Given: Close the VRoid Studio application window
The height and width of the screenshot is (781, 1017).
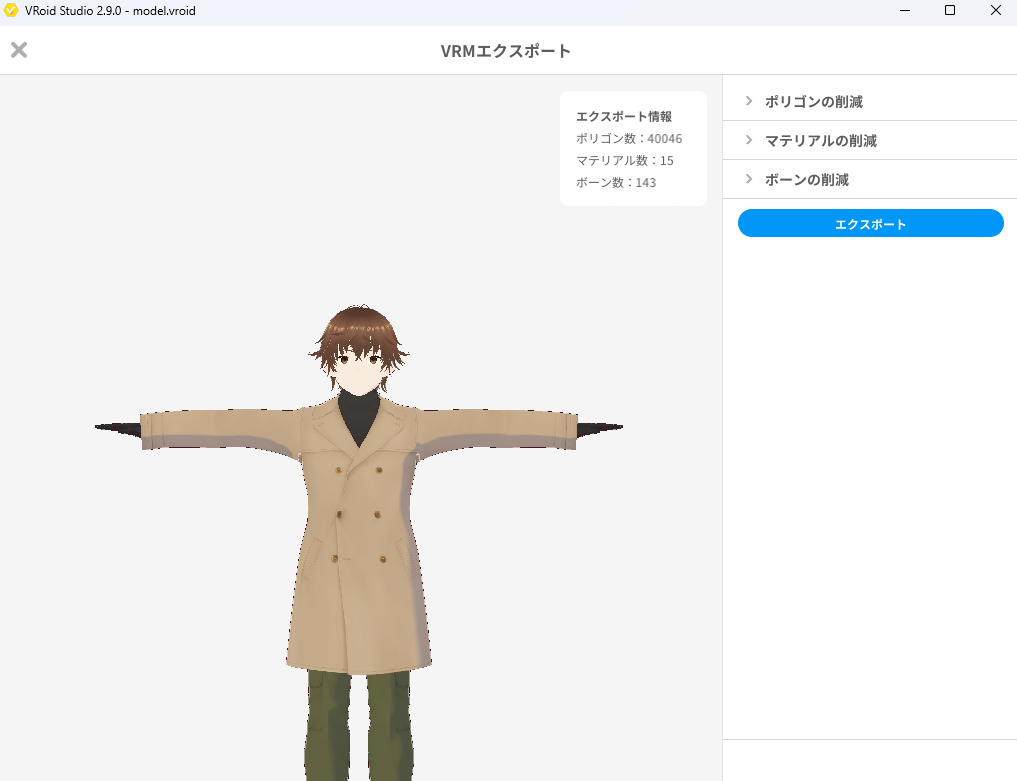Looking at the screenshot, I should [x=995, y=11].
